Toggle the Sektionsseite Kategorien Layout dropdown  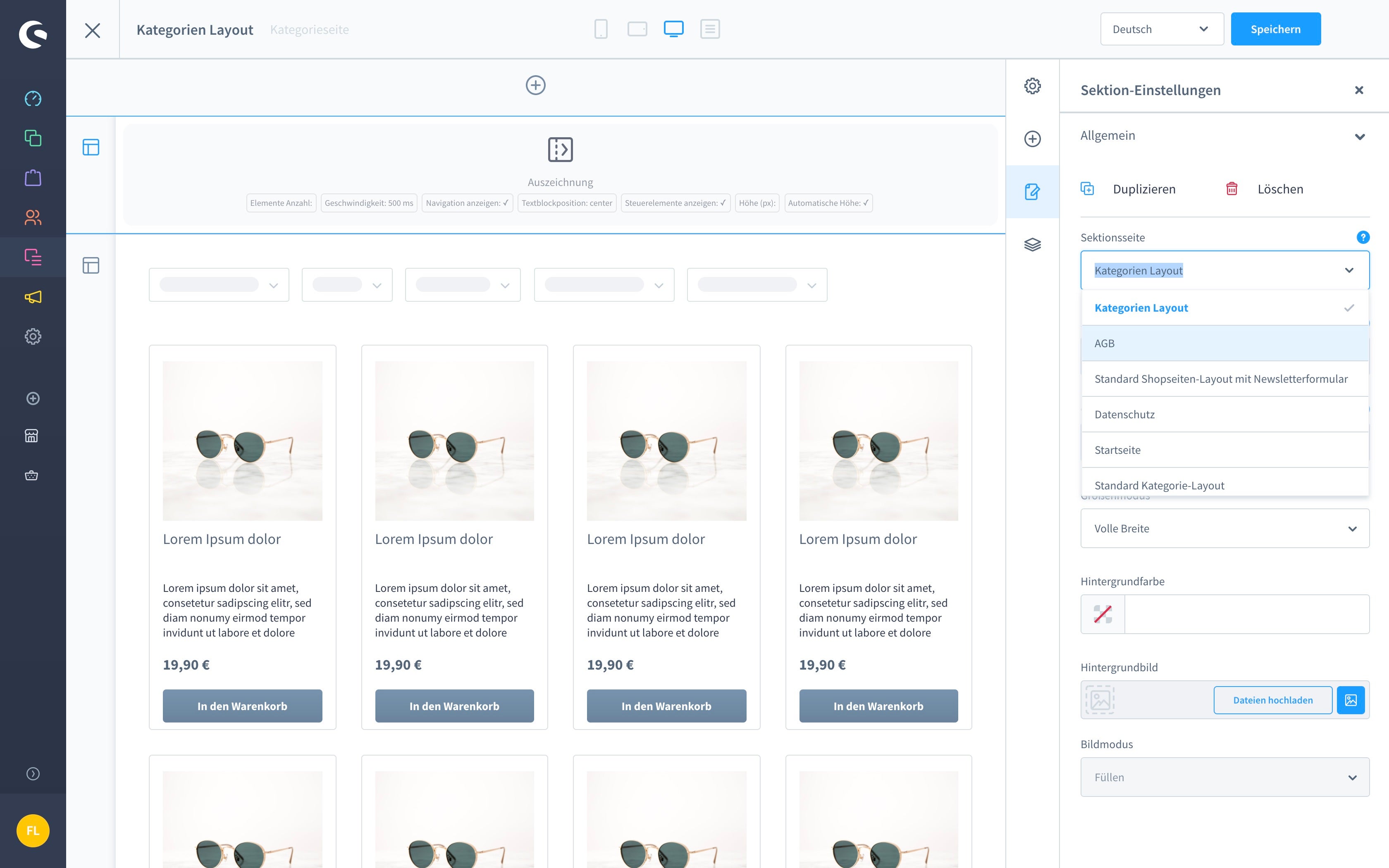click(x=1225, y=270)
